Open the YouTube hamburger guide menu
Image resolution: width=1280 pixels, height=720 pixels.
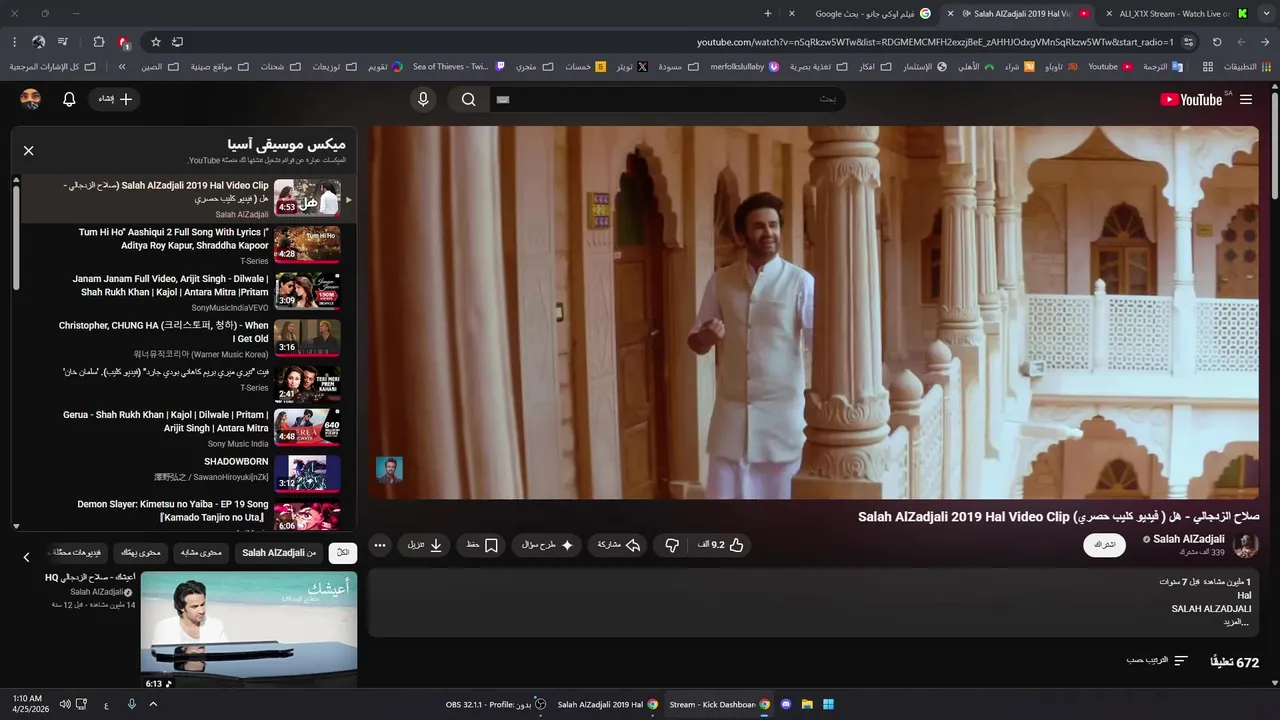pyautogui.click(x=1245, y=99)
